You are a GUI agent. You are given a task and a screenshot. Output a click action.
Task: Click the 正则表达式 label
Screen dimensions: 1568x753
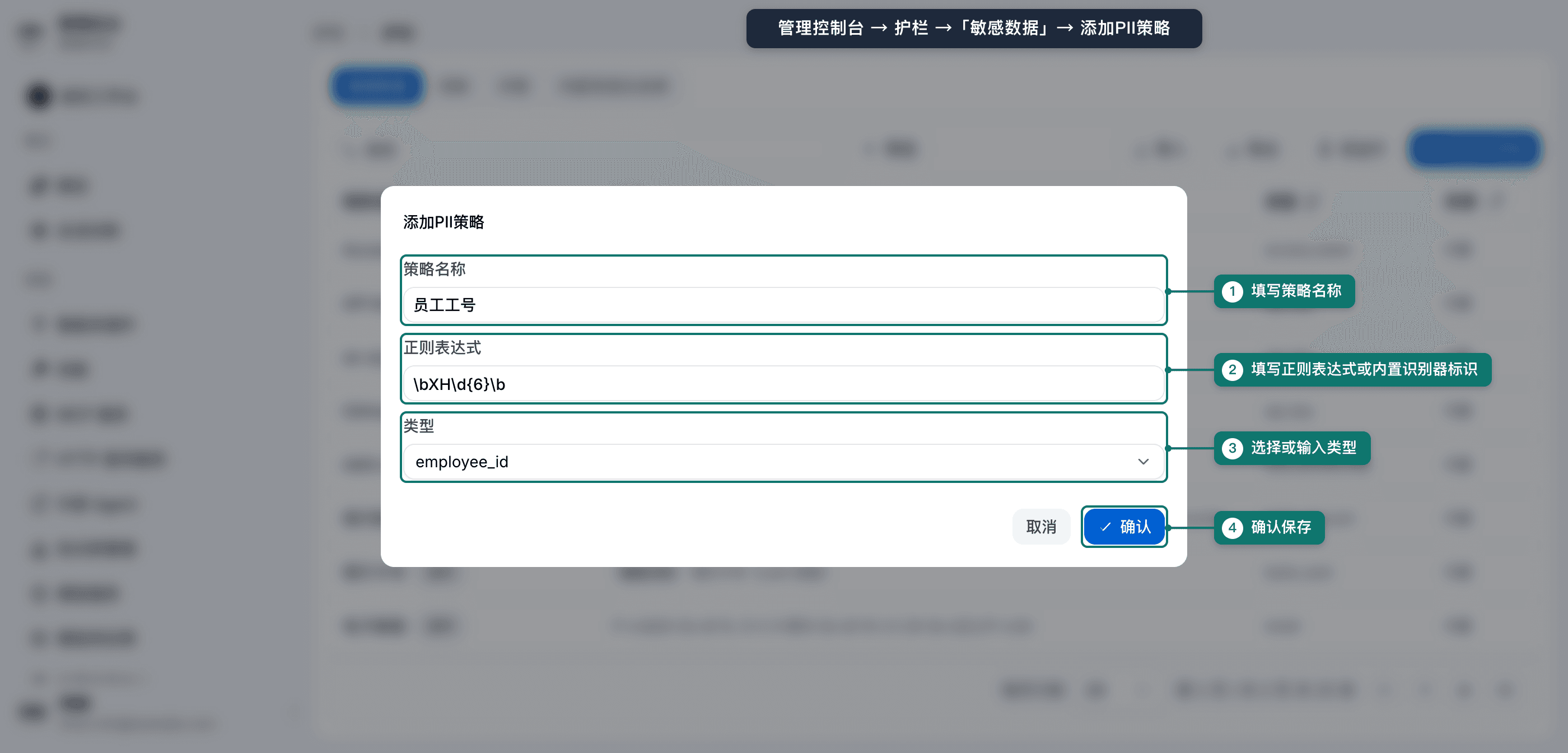[x=442, y=348]
